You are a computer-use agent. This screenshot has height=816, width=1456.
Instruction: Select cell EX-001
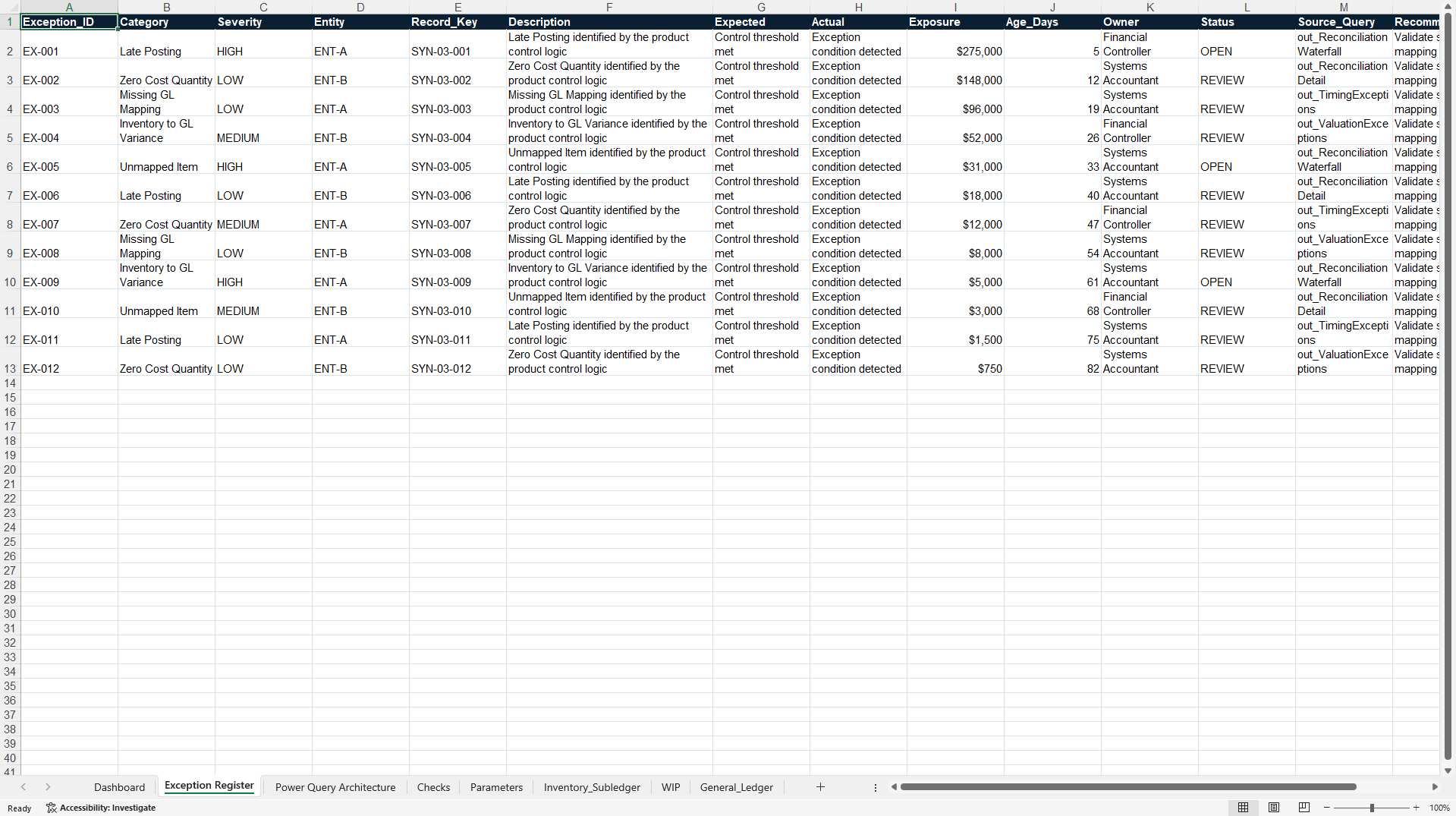tap(69, 44)
